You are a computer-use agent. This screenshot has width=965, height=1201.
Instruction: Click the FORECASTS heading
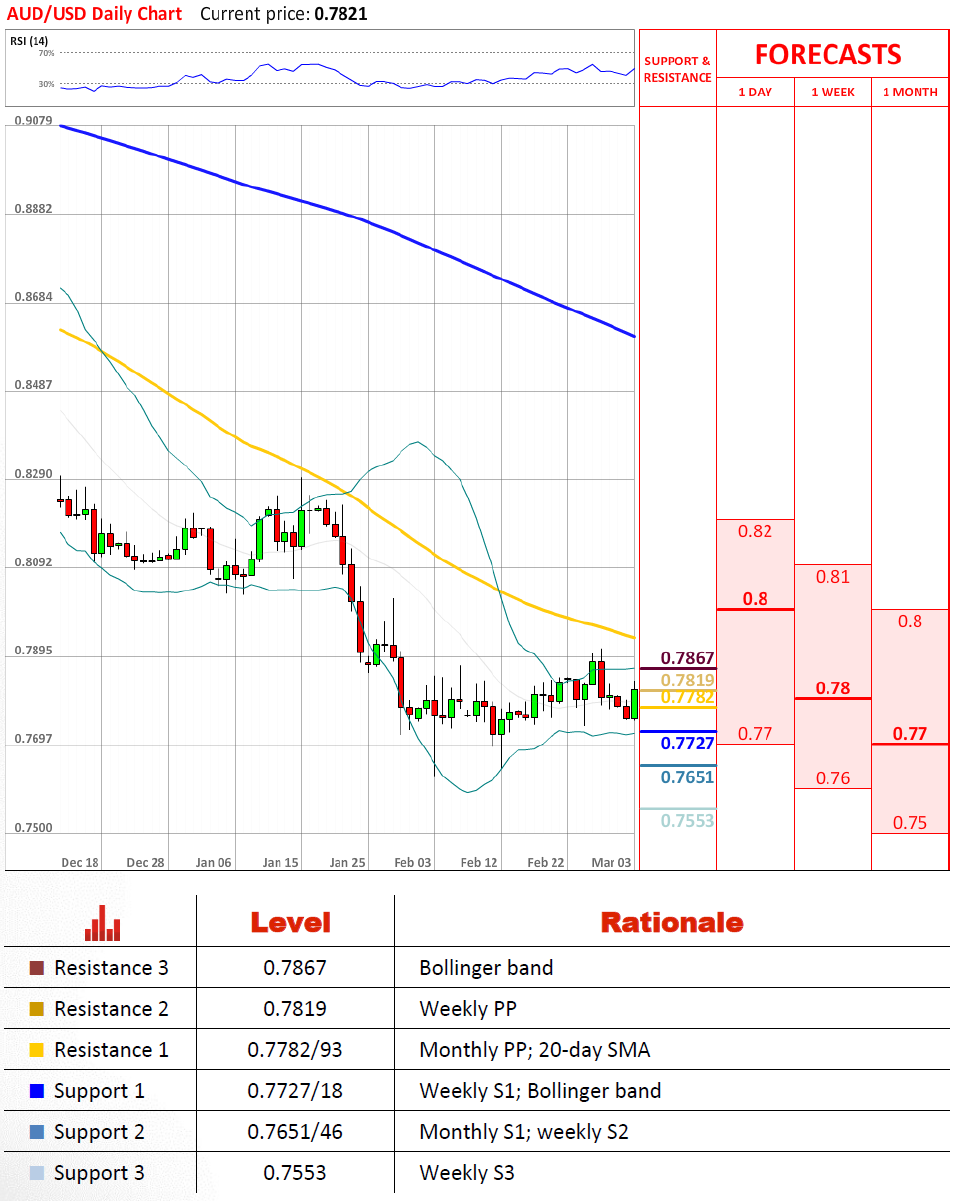coord(828,54)
